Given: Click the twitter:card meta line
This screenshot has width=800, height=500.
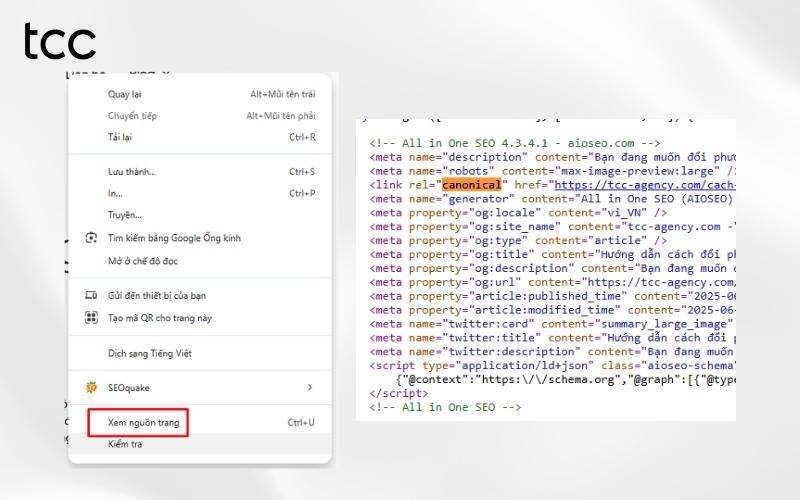Looking at the screenshot, I should click(x=553, y=323).
